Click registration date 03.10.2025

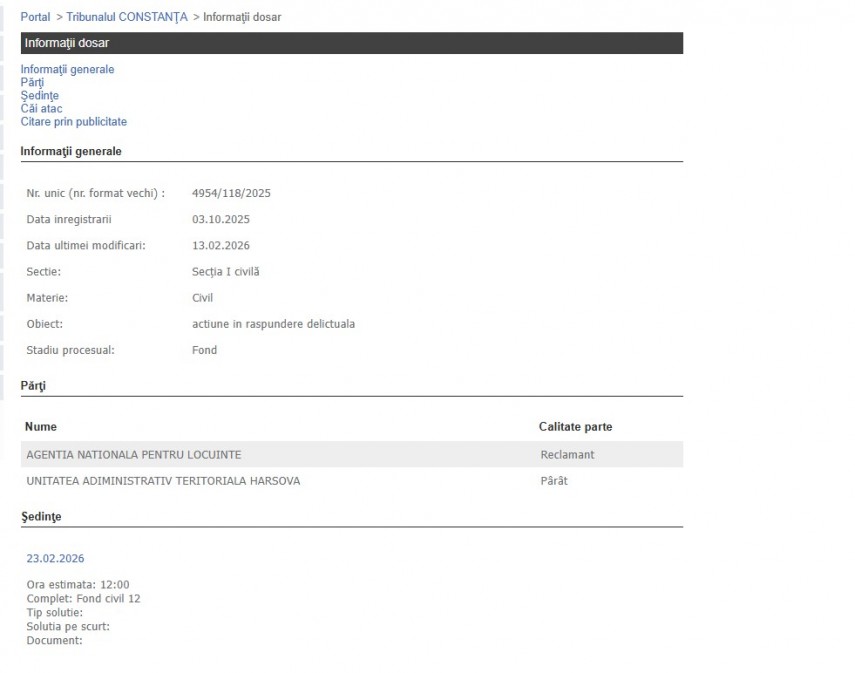[220, 219]
